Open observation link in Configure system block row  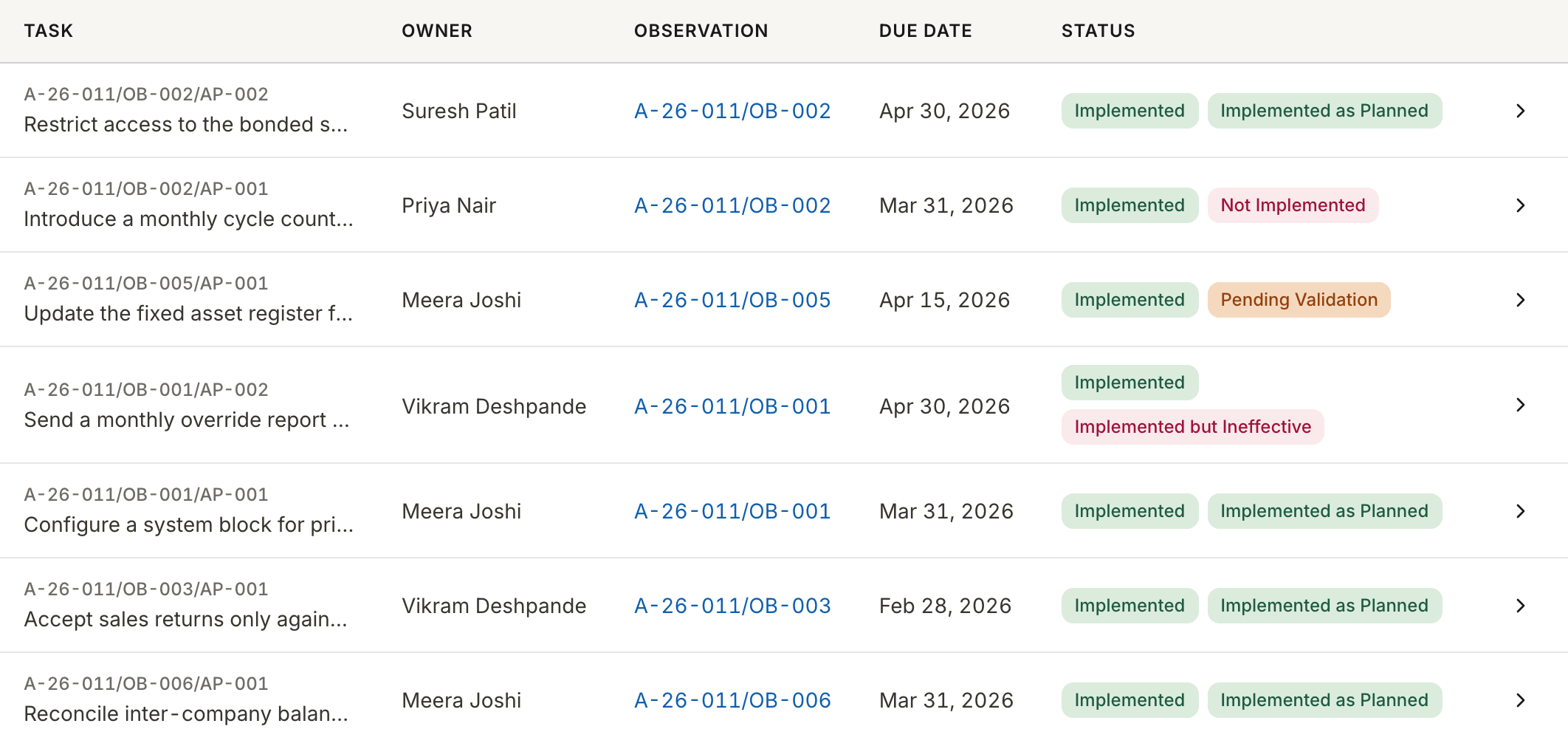point(732,511)
